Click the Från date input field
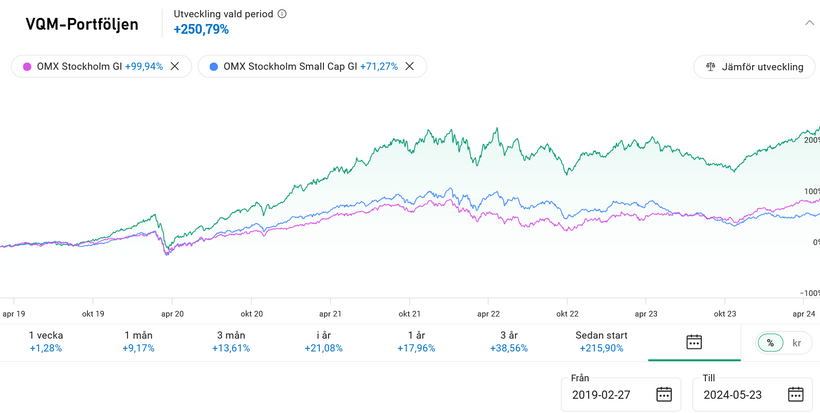Screen dimensions: 820x413 point(608,394)
